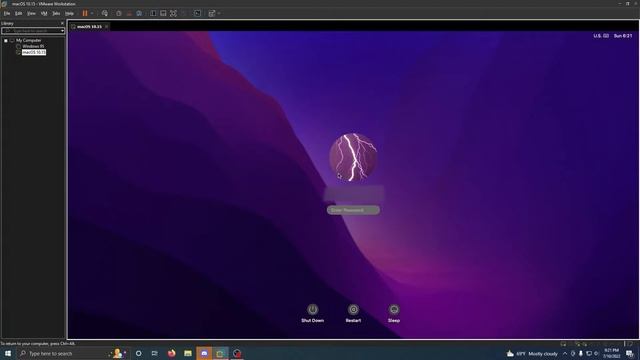Click the stretch guest display icon
The image size is (640, 360).
[x=211, y=13]
